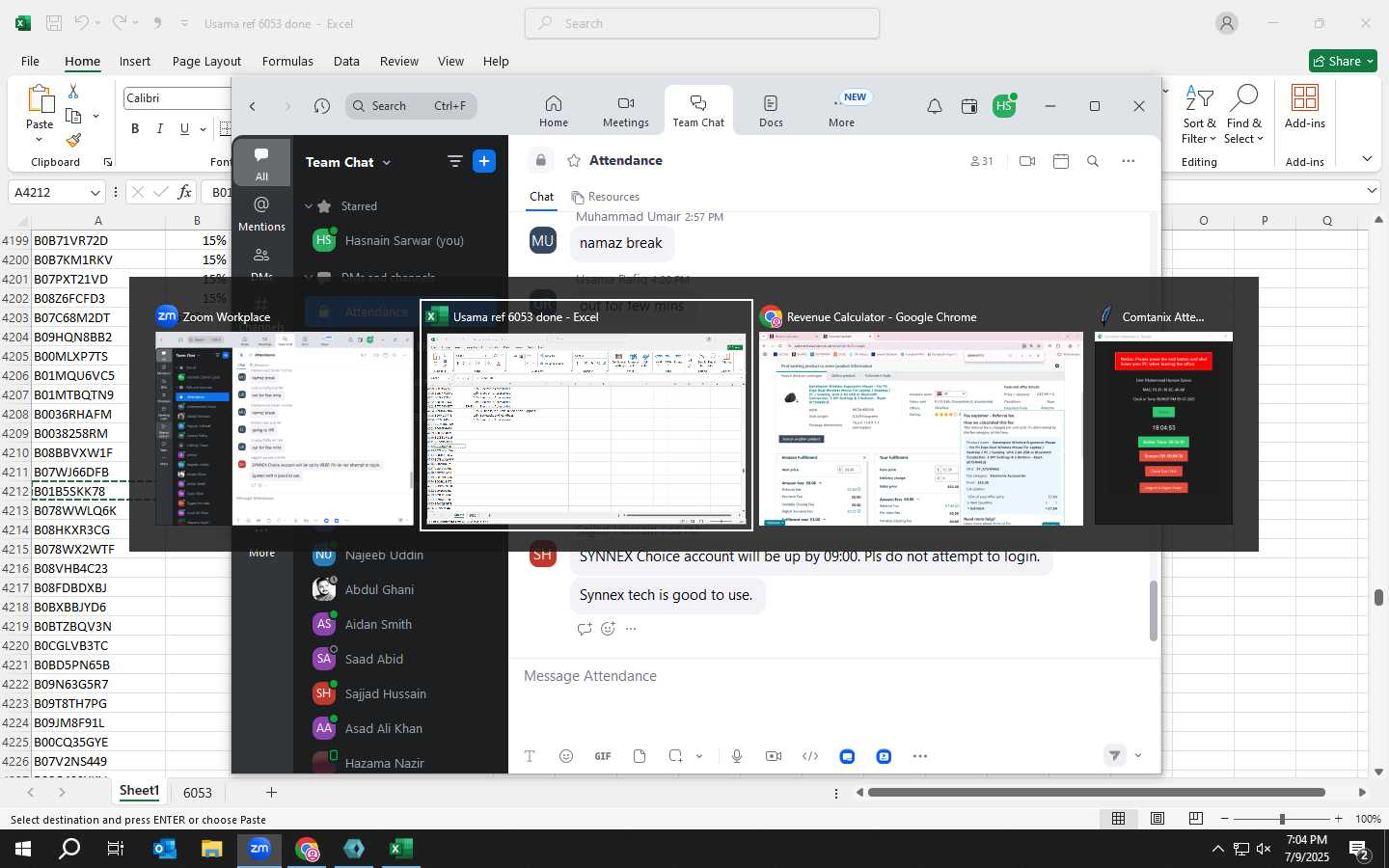Select the All chats sidebar icon
The image size is (1389, 868).
pos(261,163)
